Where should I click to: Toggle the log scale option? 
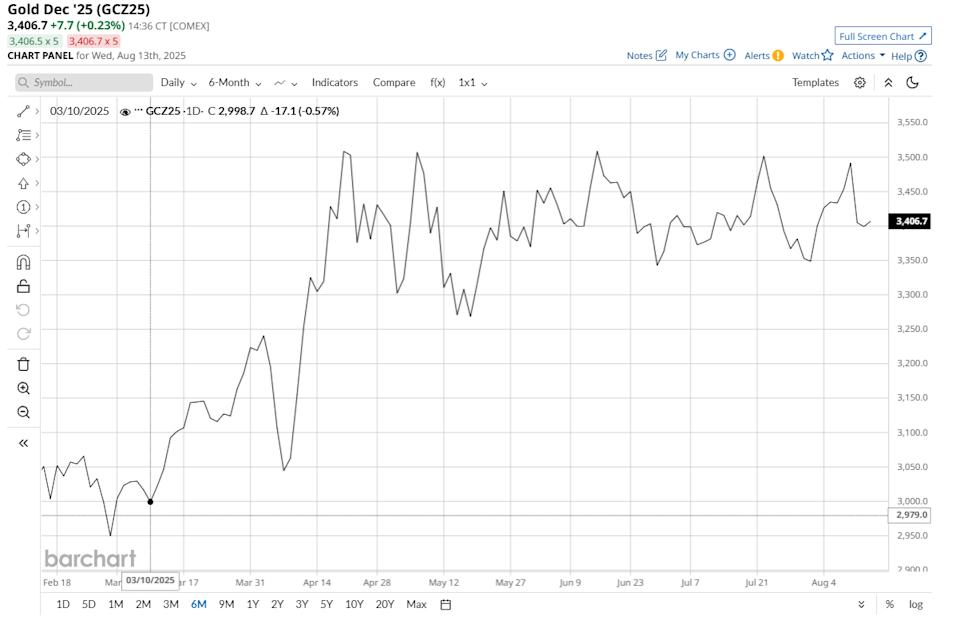pyautogui.click(x=915, y=604)
